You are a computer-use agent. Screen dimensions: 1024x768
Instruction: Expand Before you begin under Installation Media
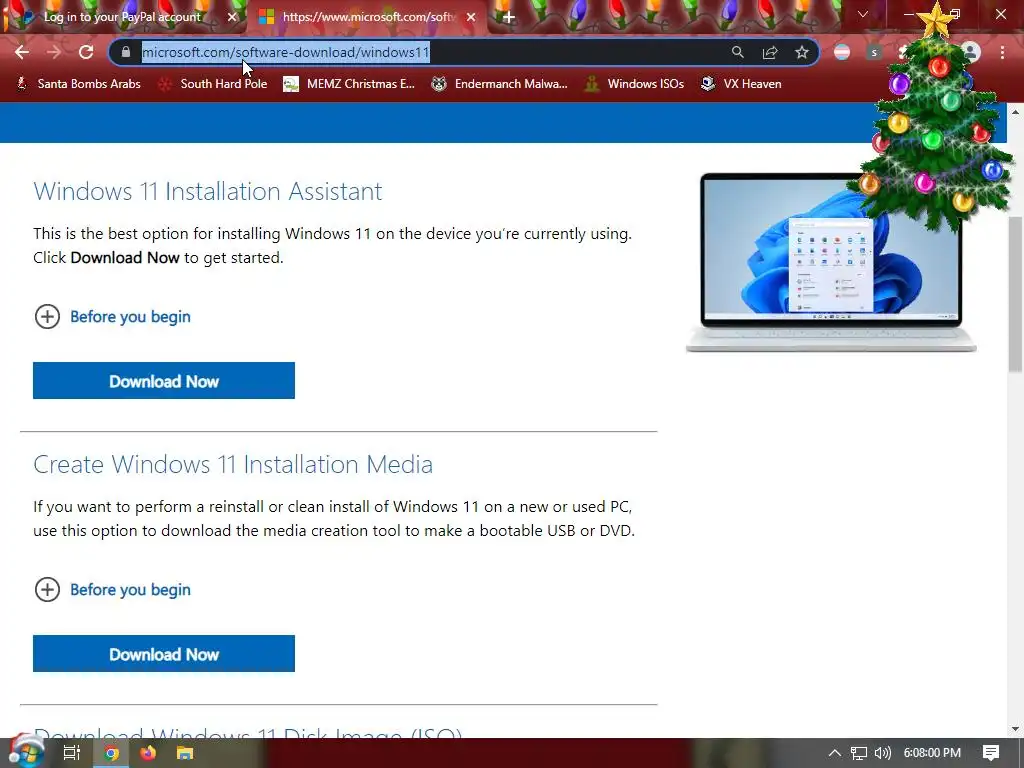(x=112, y=590)
